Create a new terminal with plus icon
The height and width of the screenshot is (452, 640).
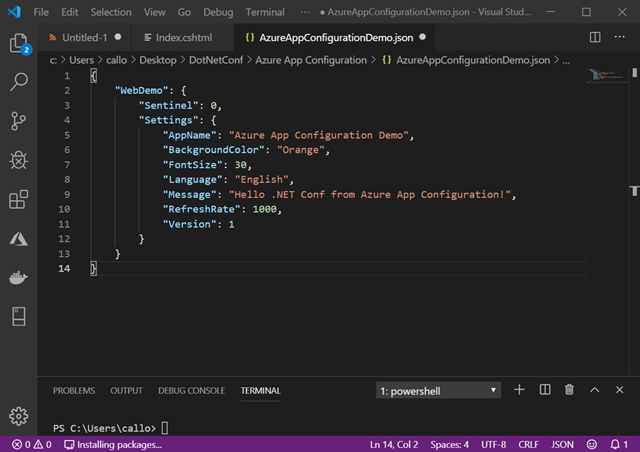519,390
